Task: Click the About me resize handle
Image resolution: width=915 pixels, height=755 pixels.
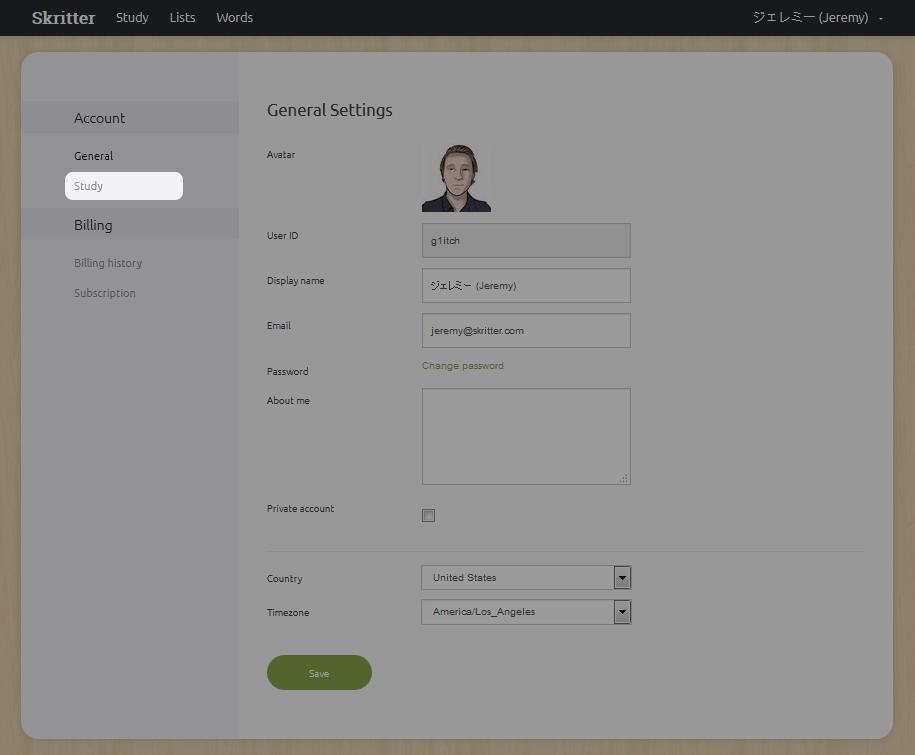Action: [624, 478]
